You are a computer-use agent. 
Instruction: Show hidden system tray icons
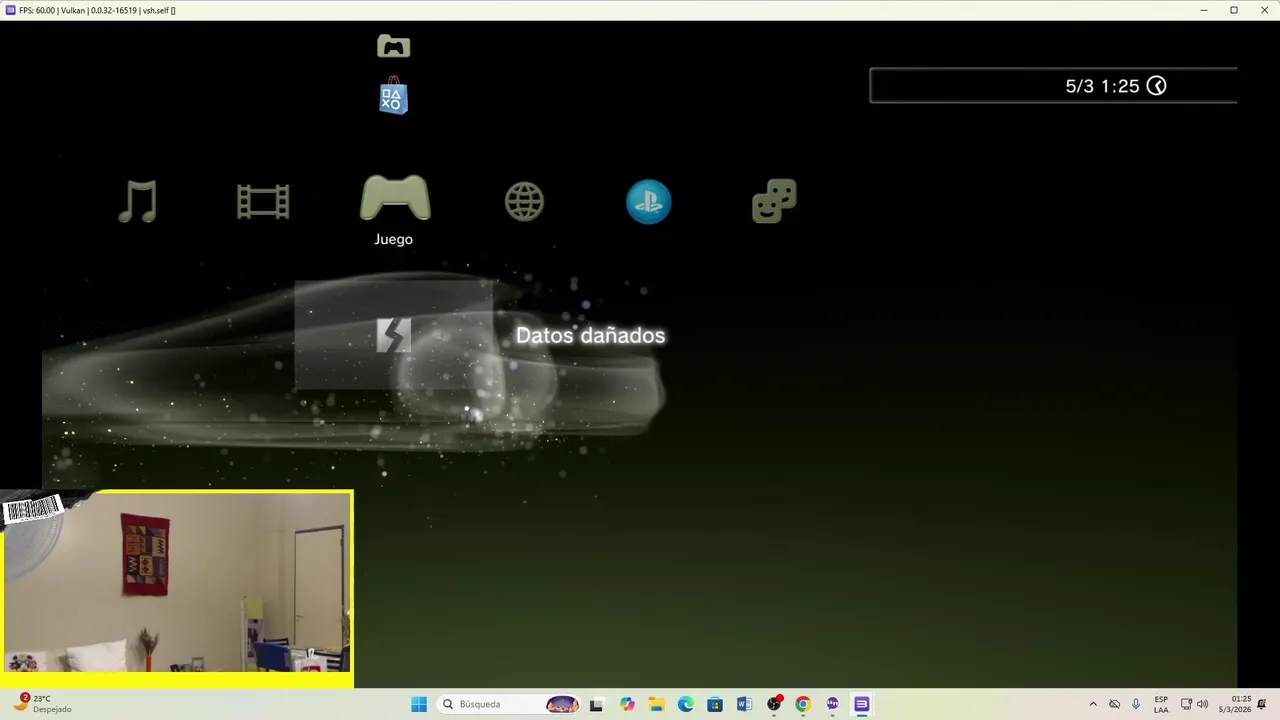pyautogui.click(x=1093, y=704)
